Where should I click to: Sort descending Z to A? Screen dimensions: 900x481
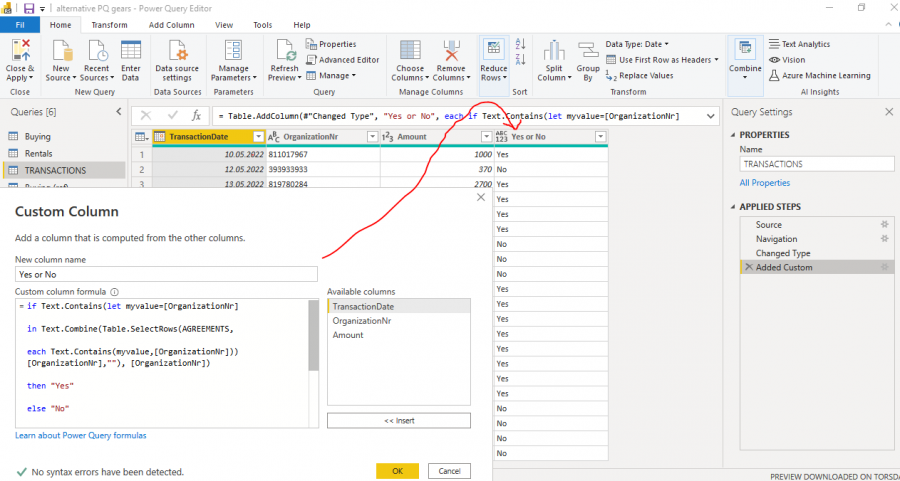coord(521,59)
